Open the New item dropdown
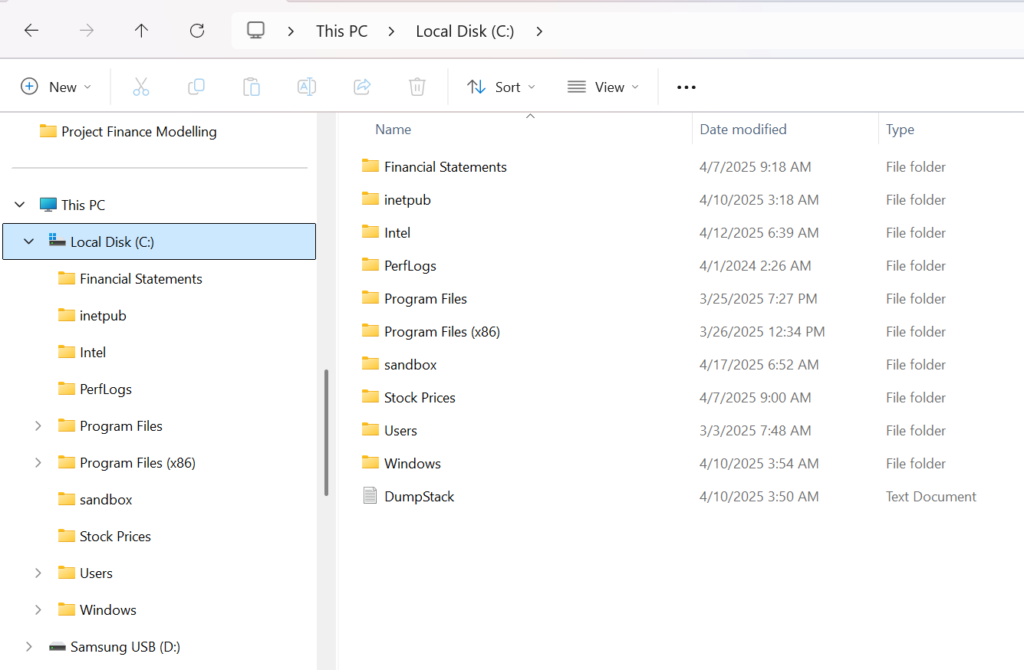Screen dimensions: 1024x670 57,87
